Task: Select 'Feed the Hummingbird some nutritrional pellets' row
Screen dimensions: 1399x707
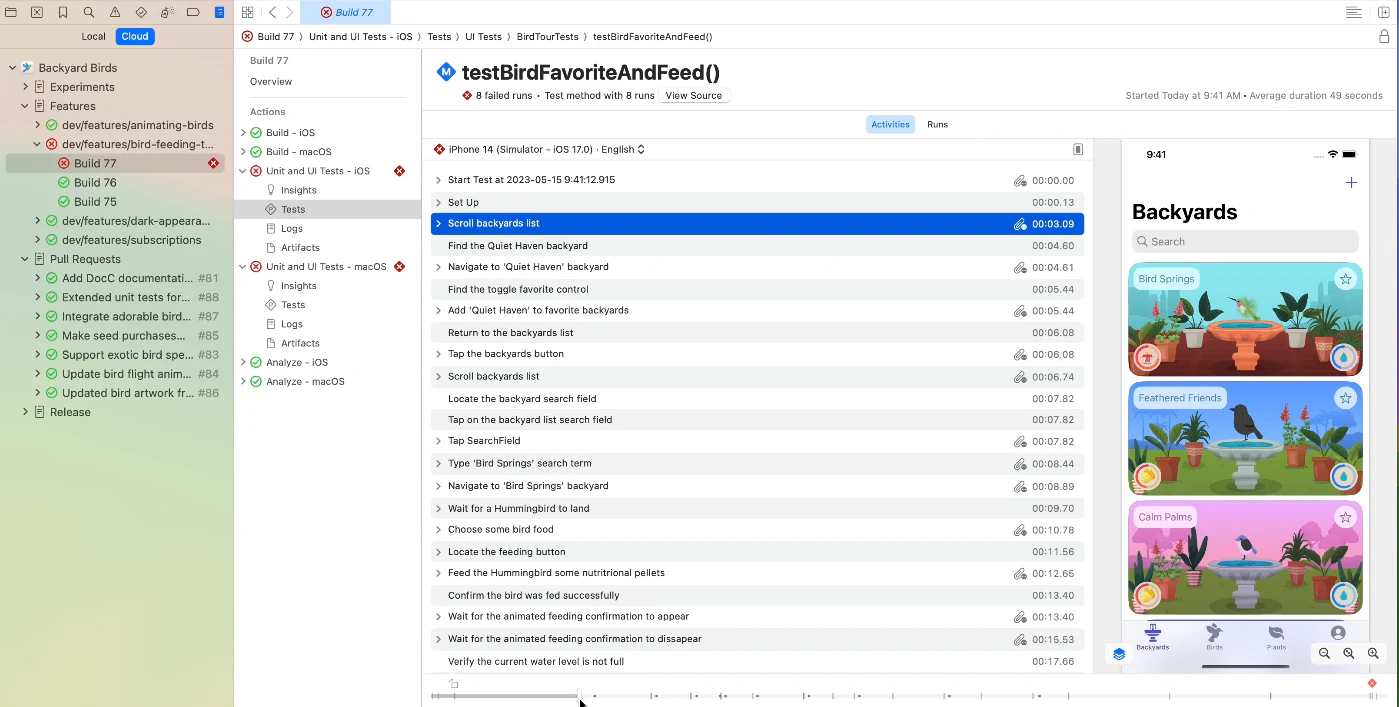Action: pos(757,574)
